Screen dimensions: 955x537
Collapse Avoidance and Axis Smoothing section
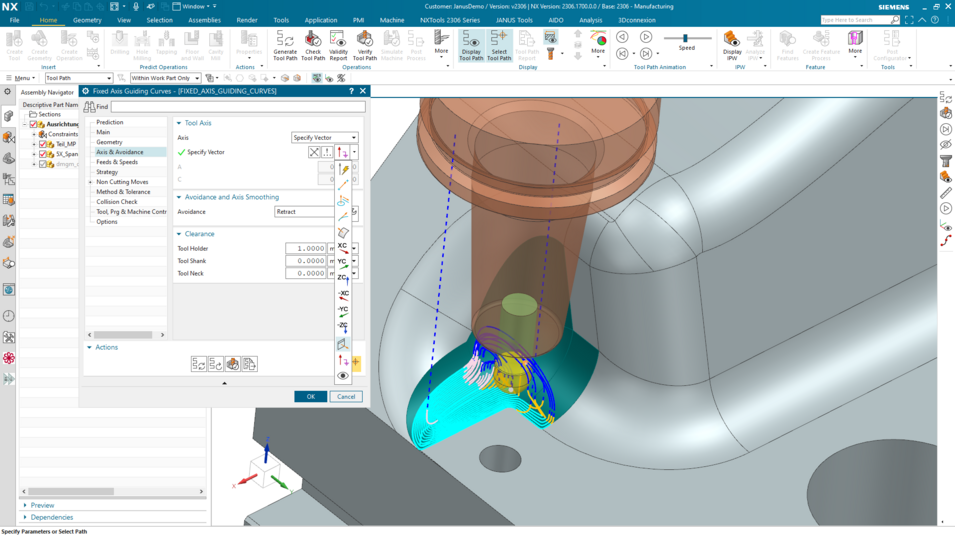pos(179,197)
